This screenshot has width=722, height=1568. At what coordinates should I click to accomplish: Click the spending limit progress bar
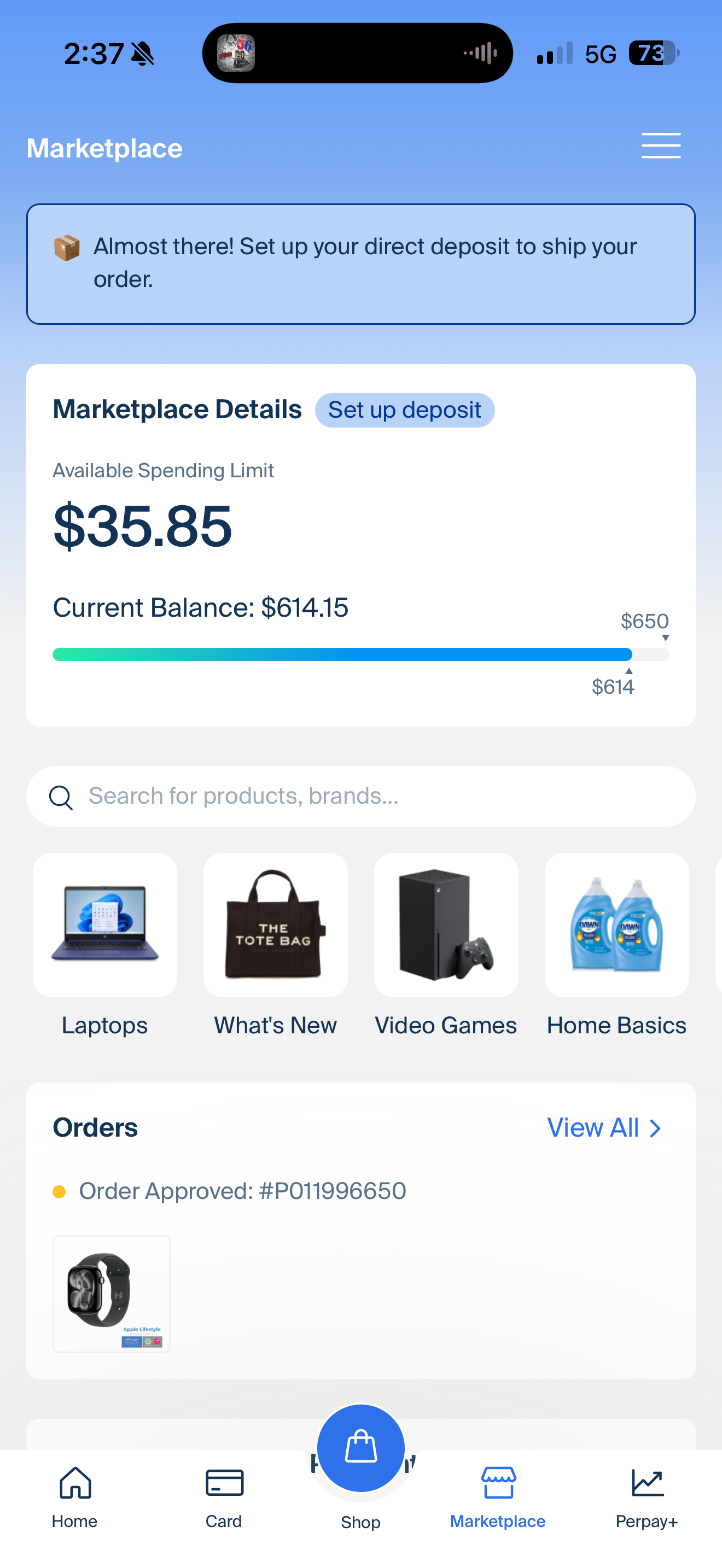pyautogui.click(x=361, y=654)
